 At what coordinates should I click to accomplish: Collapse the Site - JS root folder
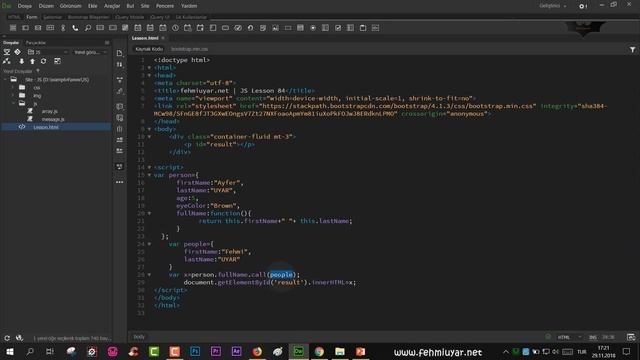tap(6, 80)
